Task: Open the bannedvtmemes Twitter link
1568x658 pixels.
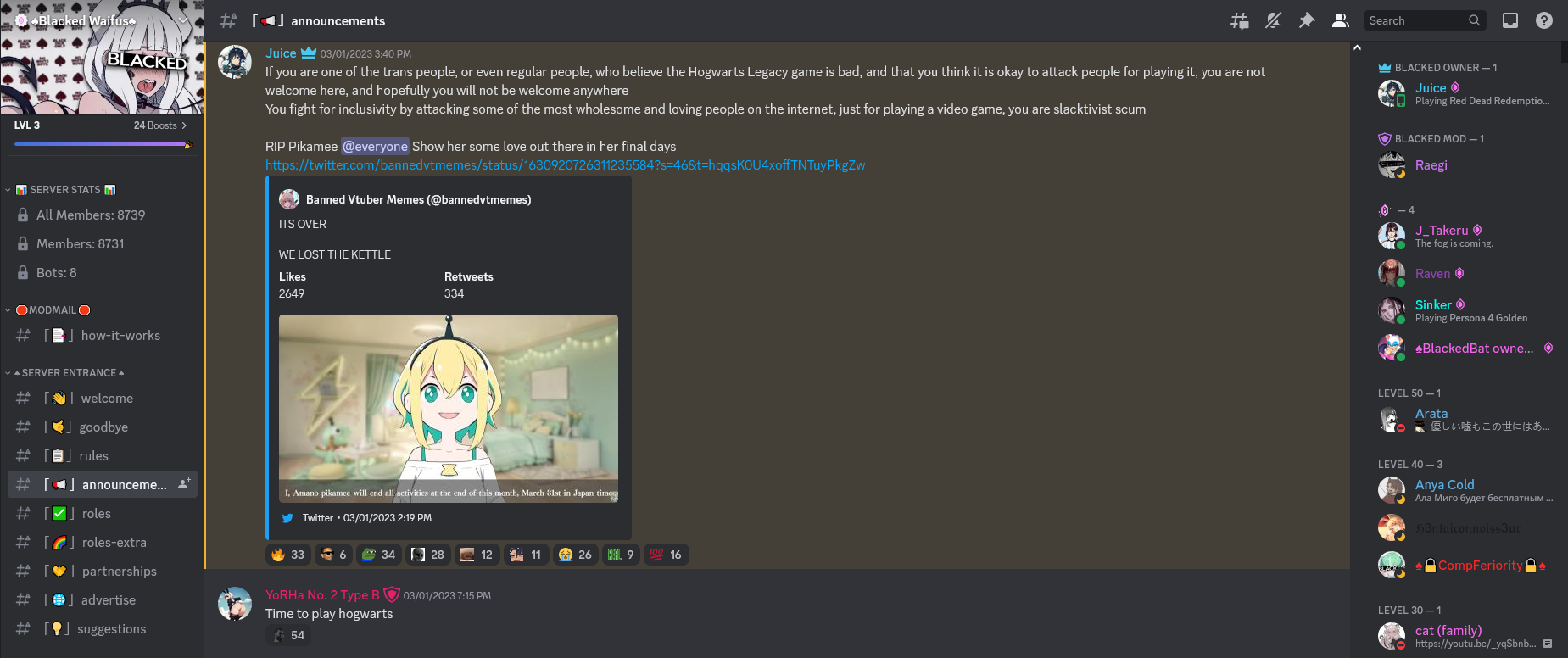Action: point(565,165)
